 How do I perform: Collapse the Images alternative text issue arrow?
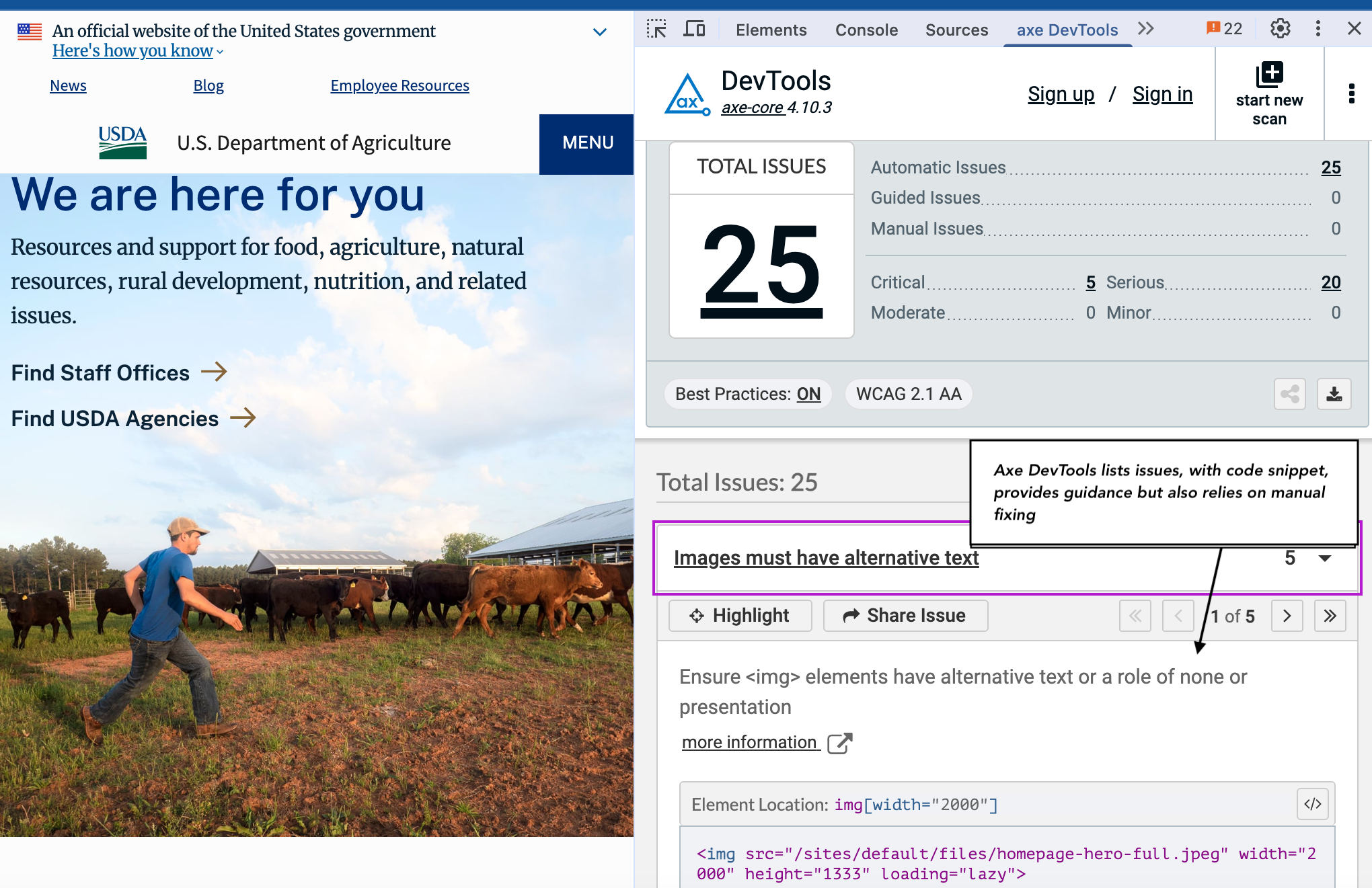1324,558
